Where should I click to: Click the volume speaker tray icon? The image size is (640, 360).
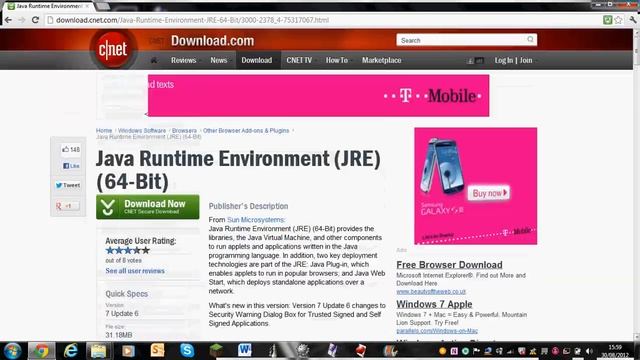click(x=589, y=351)
